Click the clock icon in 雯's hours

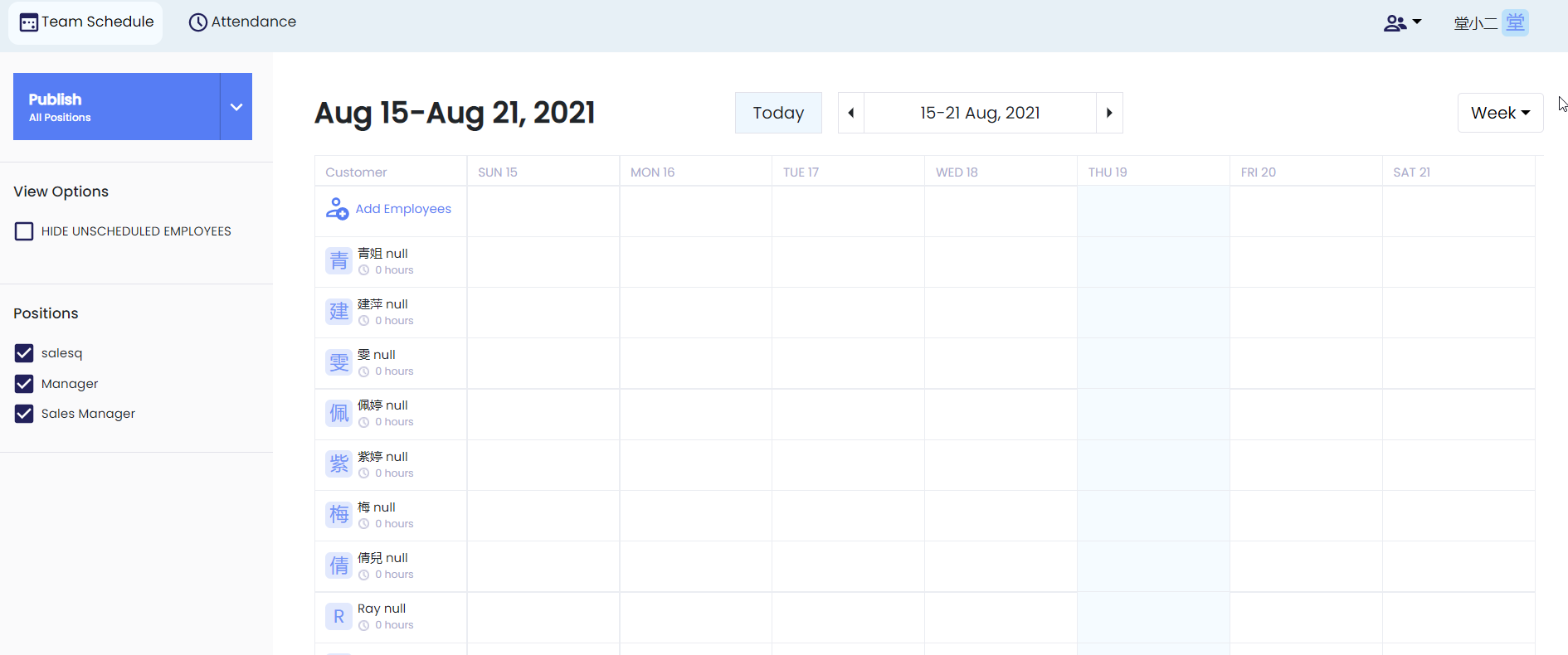click(x=363, y=371)
